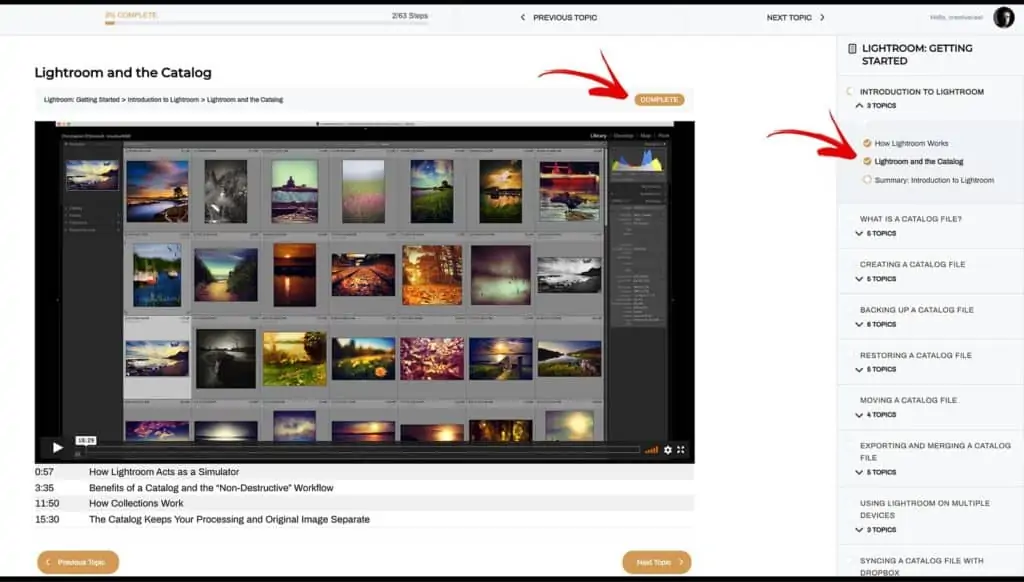Click the orange Previous Topic button below chapters
Image resolution: width=1024 pixels, height=582 pixels.
click(x=78, y=562)
